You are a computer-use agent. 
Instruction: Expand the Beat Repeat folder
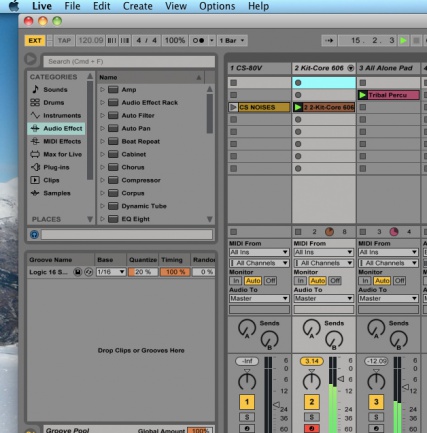pos(102,141)
